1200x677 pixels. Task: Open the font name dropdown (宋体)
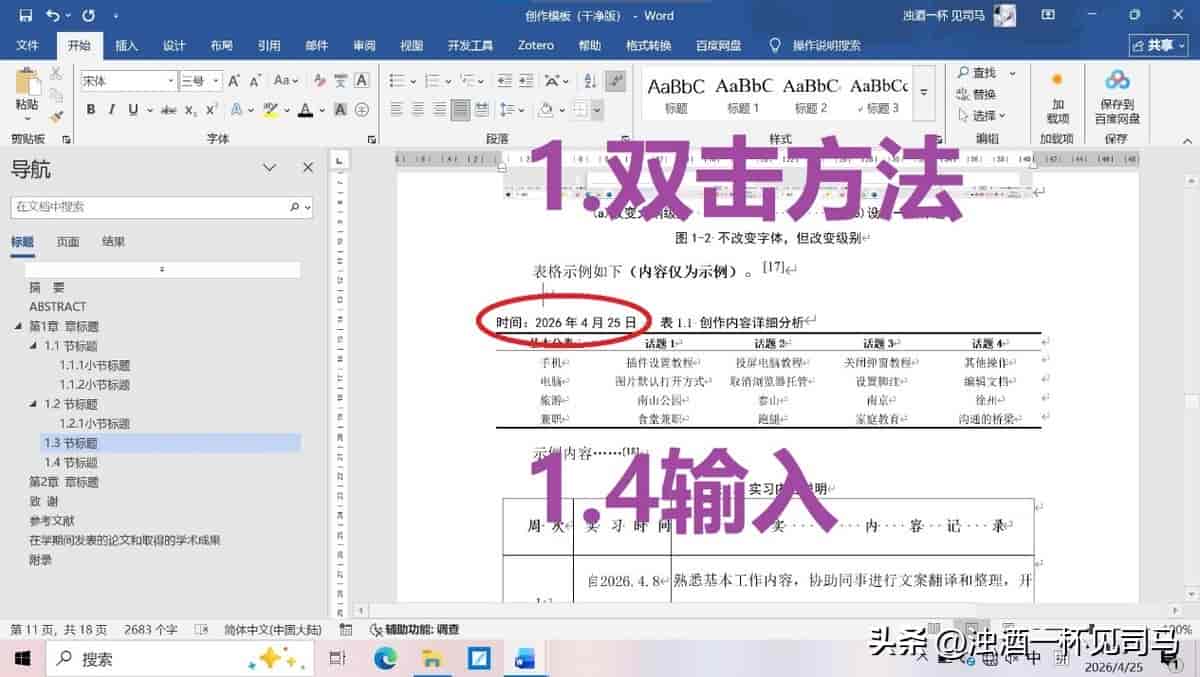click(171, 81)
